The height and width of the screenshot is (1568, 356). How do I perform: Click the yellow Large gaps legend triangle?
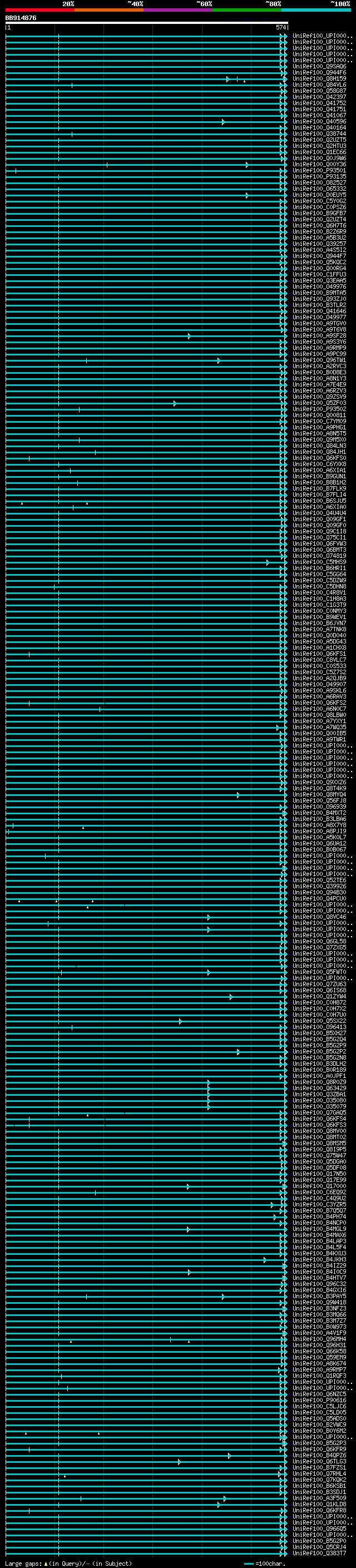point(46,1563)
